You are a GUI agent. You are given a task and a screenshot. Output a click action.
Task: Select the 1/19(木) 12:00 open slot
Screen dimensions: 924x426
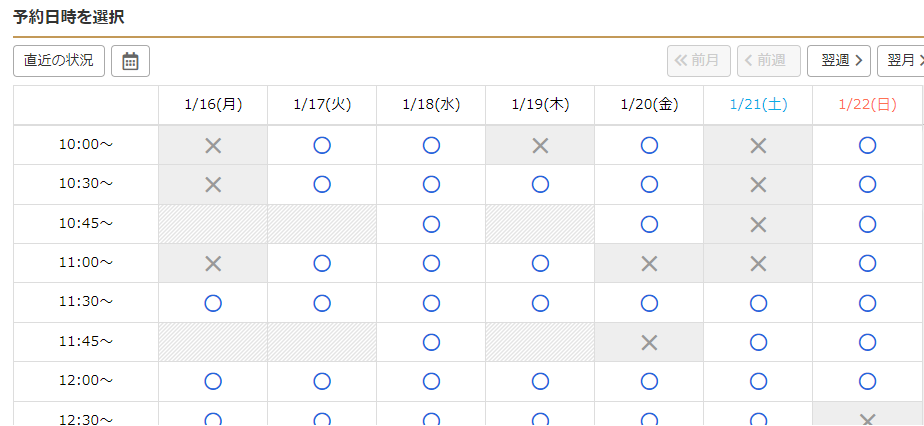pyautogui.click(x=540, y=381)
